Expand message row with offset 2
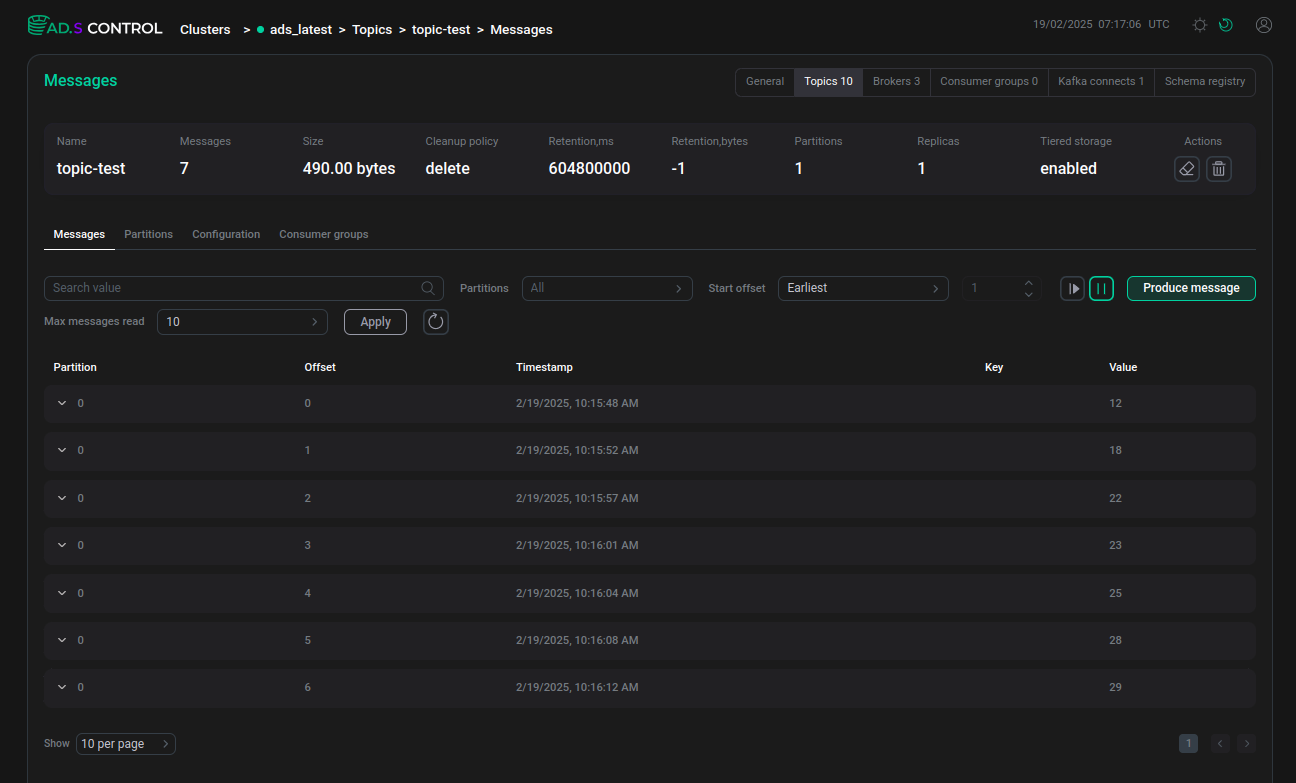The height and width of the screenshot is (783, 1296). (x=62, y=498)
